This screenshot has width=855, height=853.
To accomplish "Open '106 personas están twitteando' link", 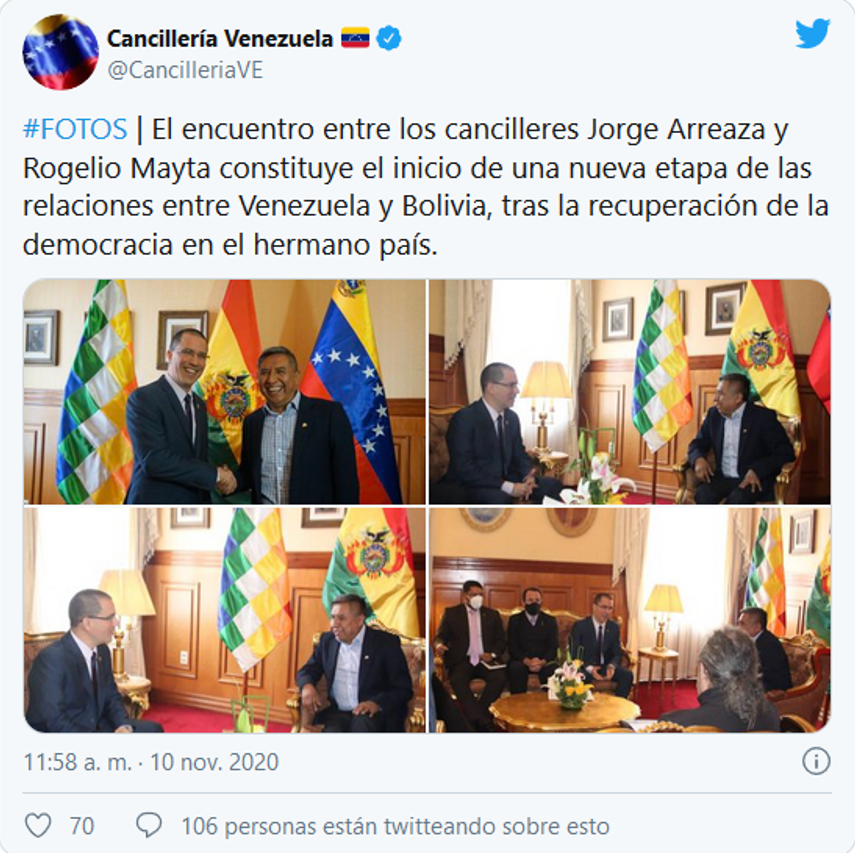I will point(395,826).
